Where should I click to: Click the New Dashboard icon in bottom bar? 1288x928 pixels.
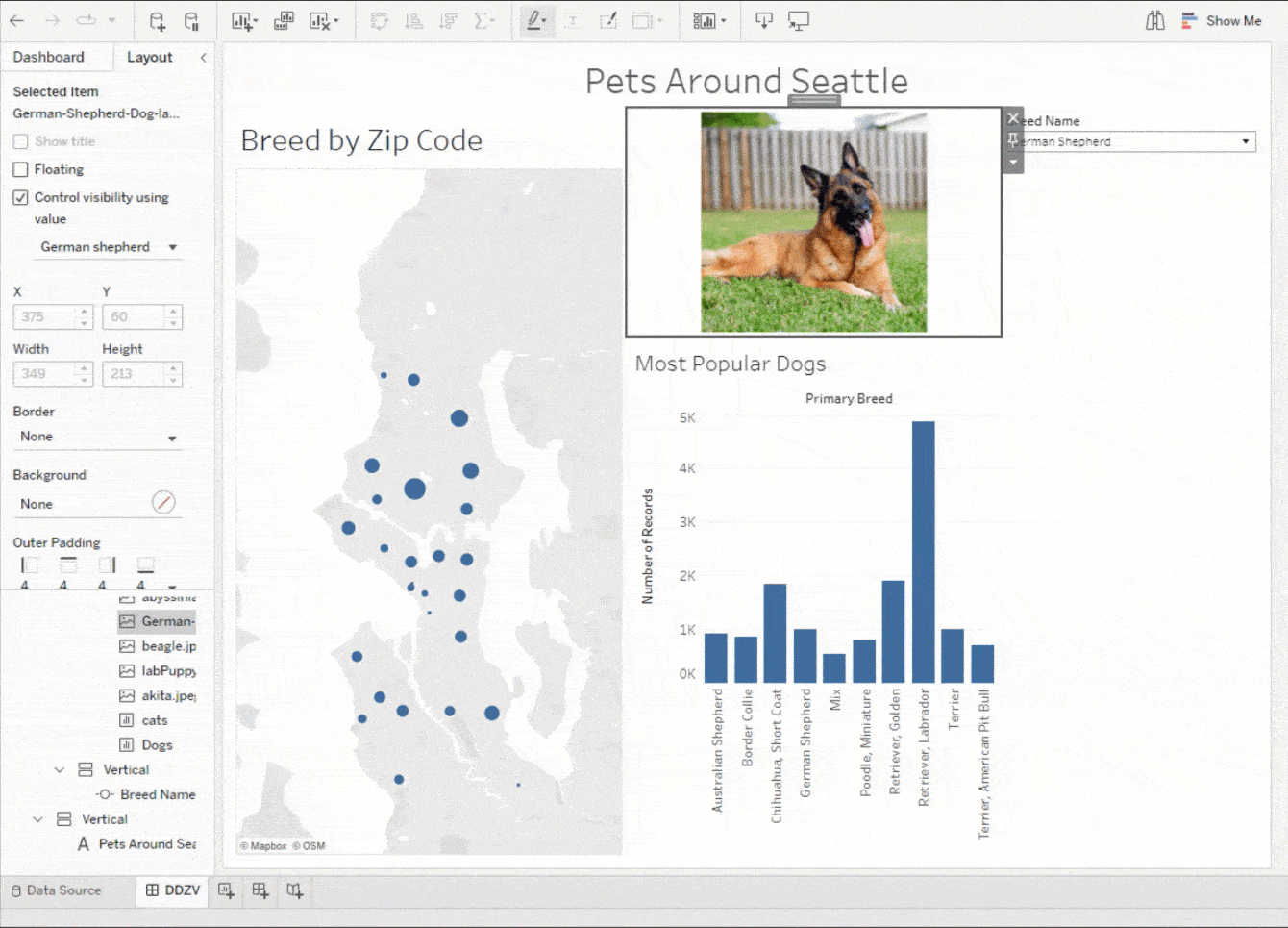tap(260, 891)
